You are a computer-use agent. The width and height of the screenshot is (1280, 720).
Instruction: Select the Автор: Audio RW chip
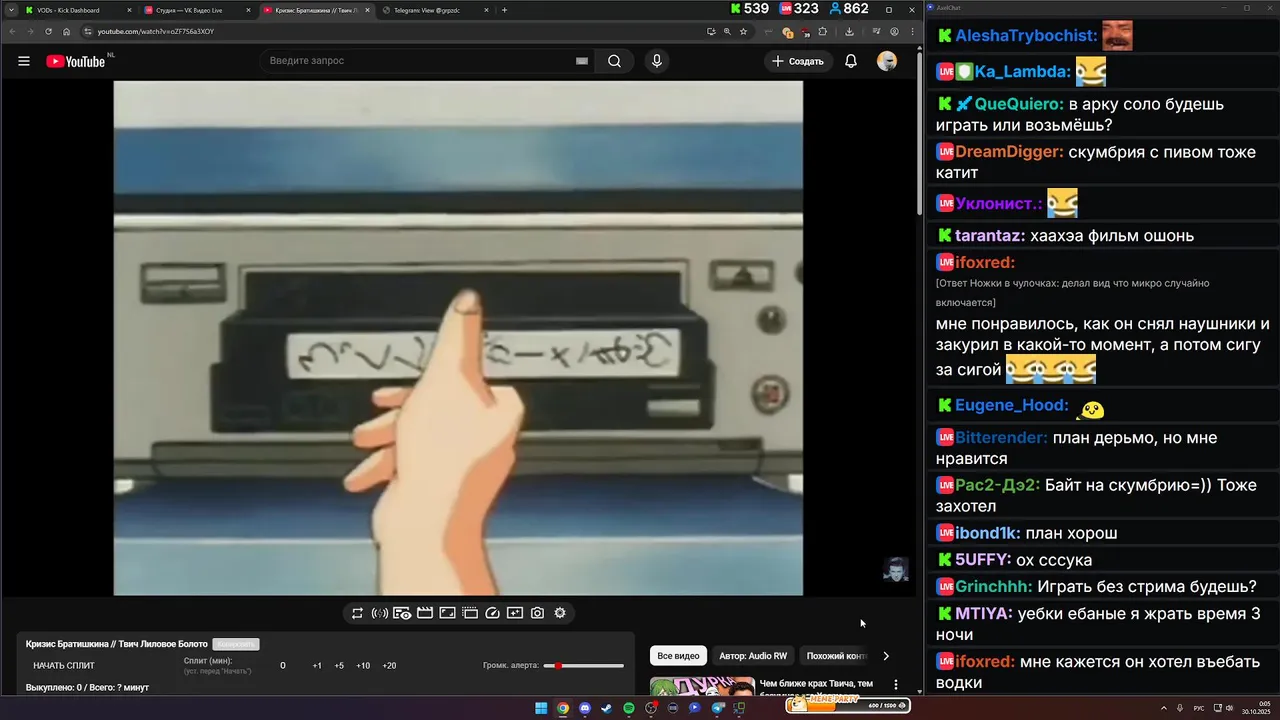tap(753, 656)
